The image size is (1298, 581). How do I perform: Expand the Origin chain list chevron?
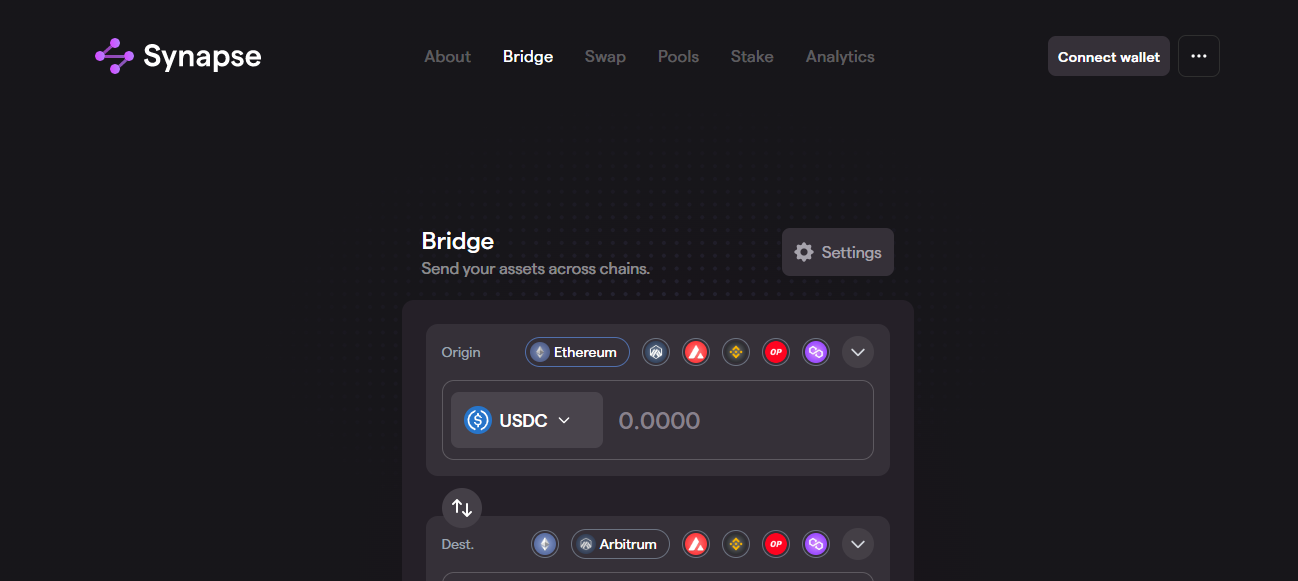click(x=858, y=352)
